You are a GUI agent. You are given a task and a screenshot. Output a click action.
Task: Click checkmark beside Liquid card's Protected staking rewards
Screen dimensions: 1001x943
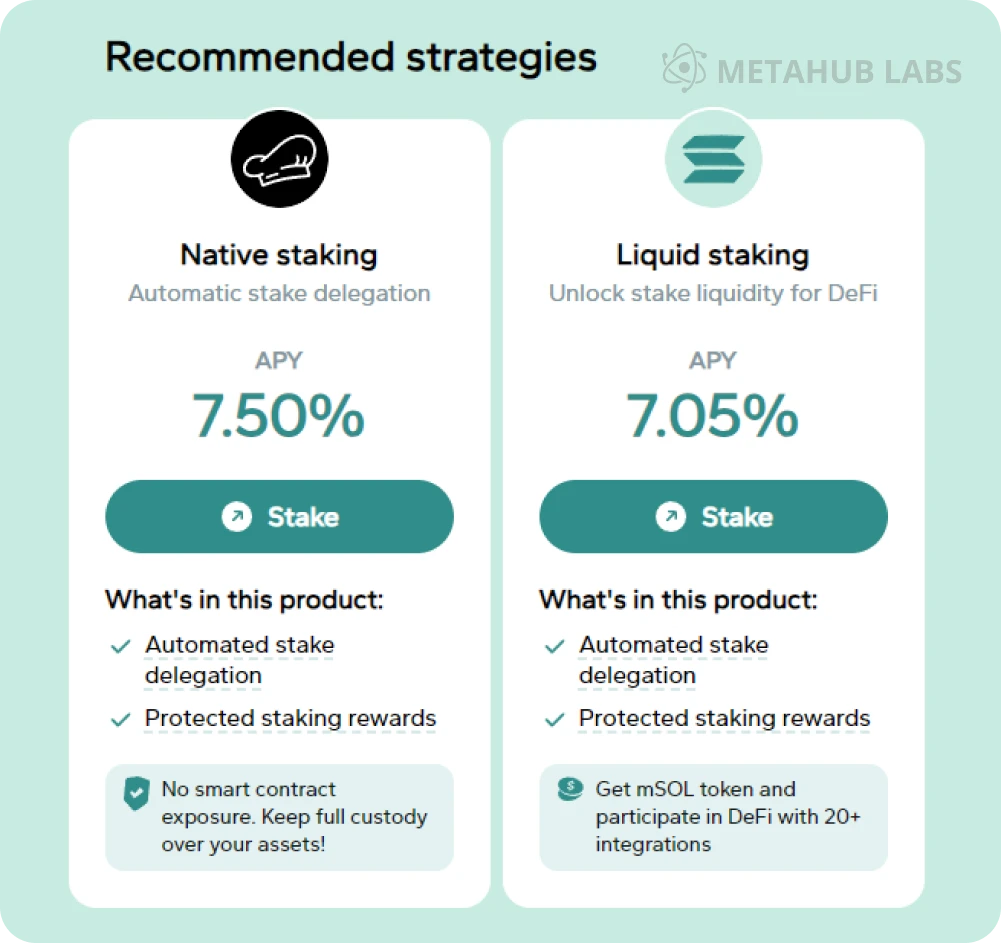pyautogui.click(x=554, y=719)
